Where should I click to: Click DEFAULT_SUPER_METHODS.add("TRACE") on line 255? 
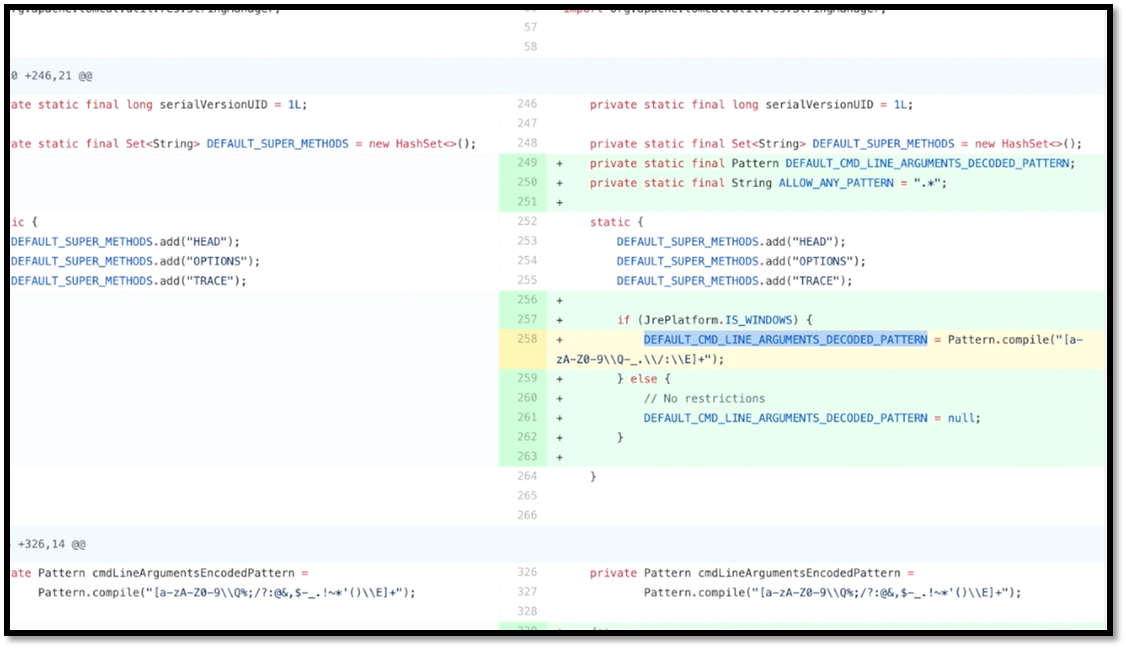tap(734, 281)
